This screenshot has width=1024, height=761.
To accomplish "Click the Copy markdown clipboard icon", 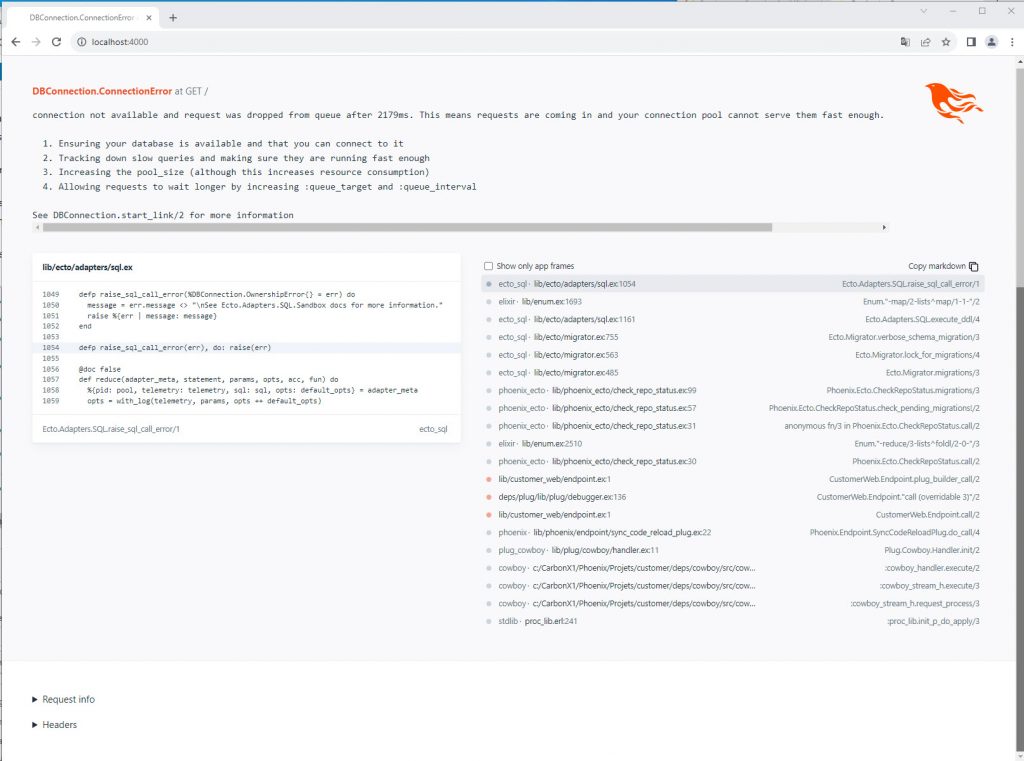I will [974, 266].
